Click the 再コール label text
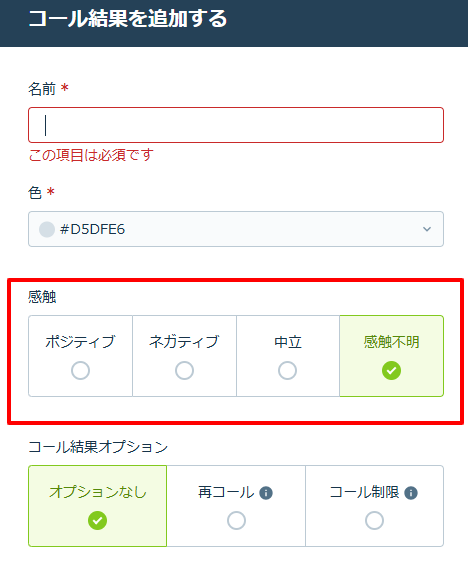Image resolution: width=468 pixels, height=578 pixels. click(x=226, y=492)
